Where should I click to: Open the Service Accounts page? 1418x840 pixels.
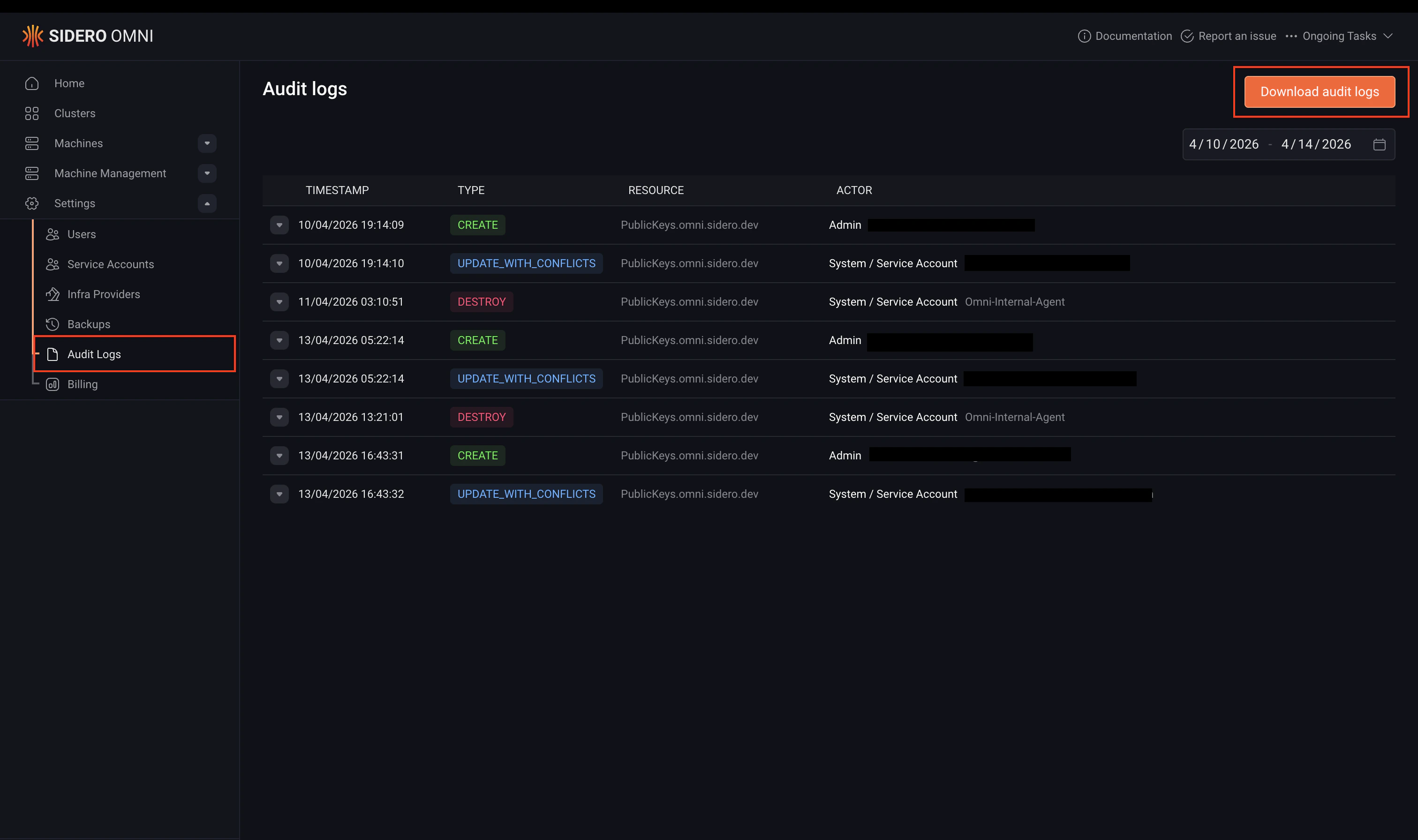click(110, 264)
